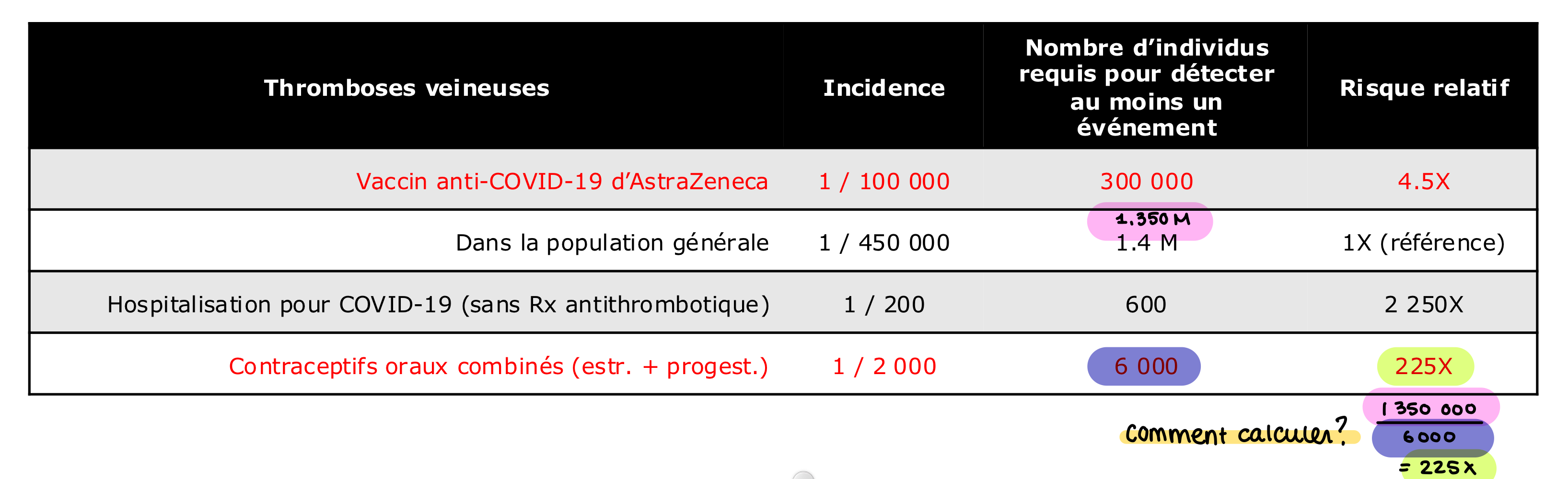Click the "Hospitalisation pour COVID-19" row label
Viewport: 1568px width, 479px height.
[438, 304]
